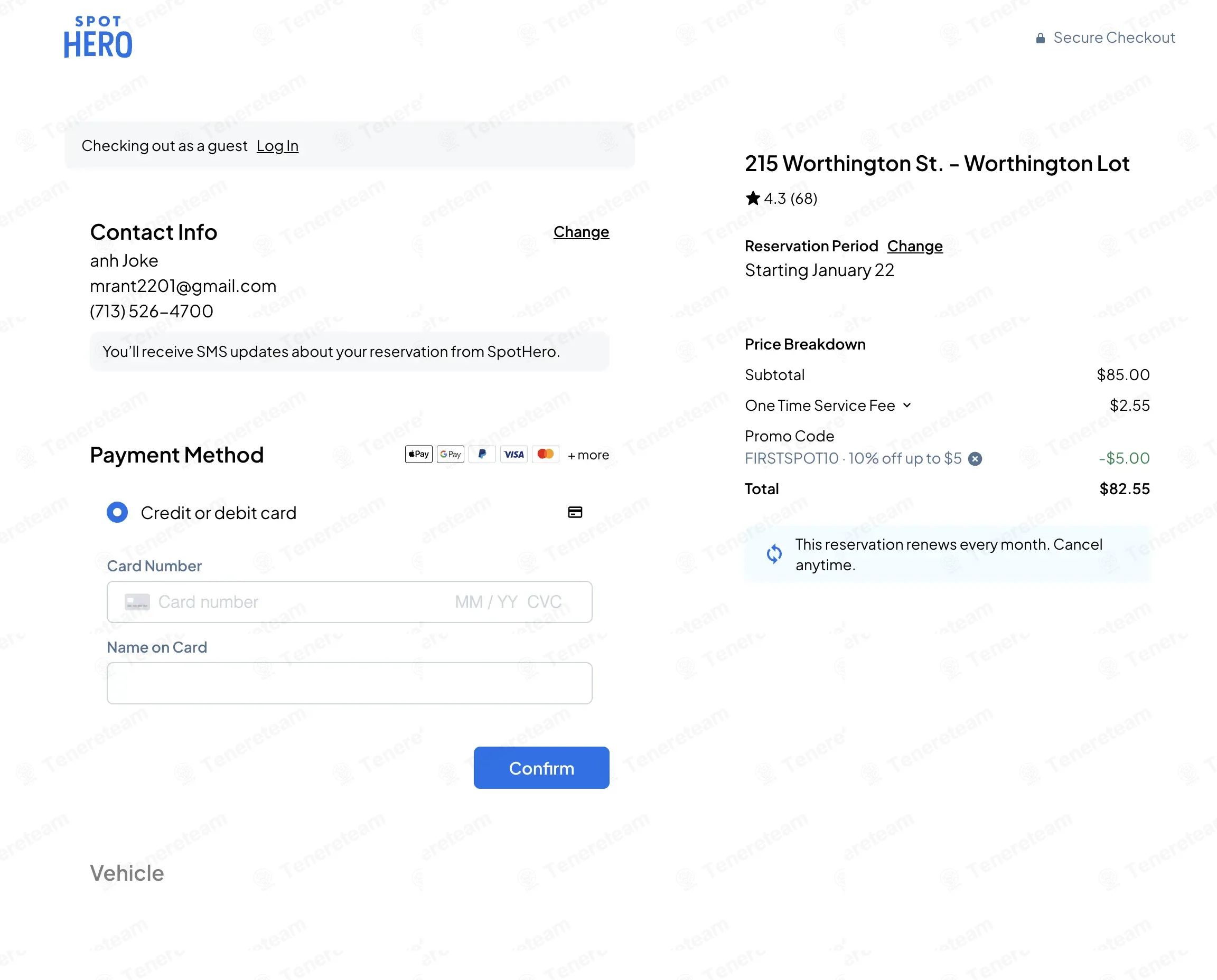
Task: Click the Apple Pay icon
Action: click(418, 455)
